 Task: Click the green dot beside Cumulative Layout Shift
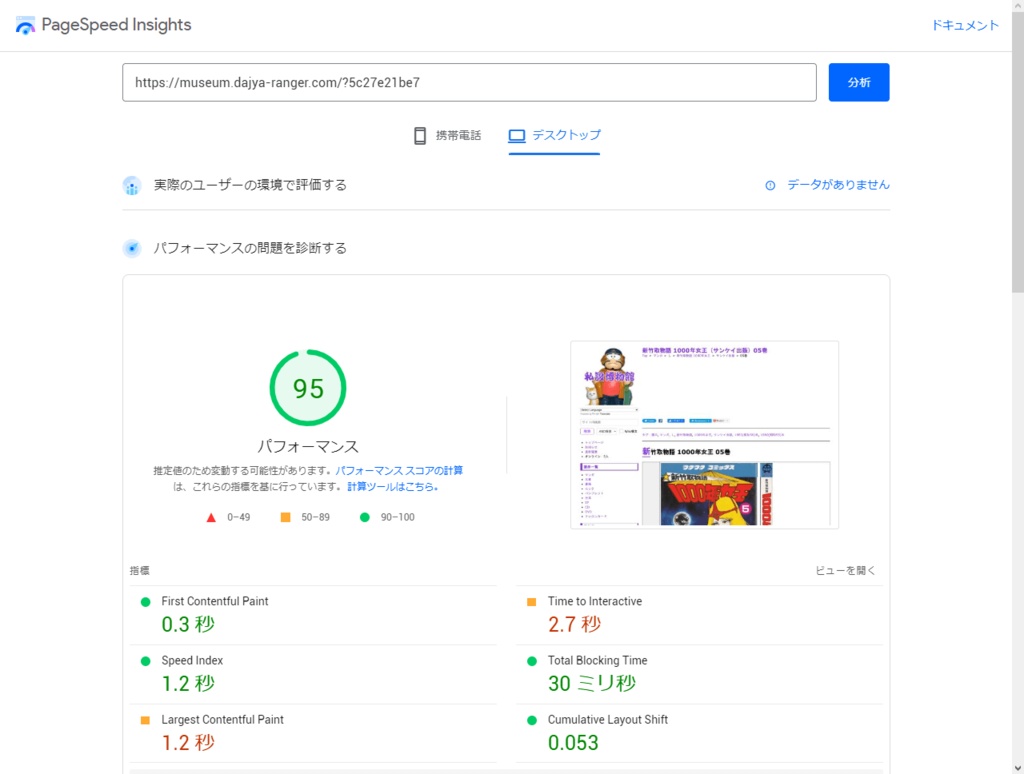click(533, 719)
